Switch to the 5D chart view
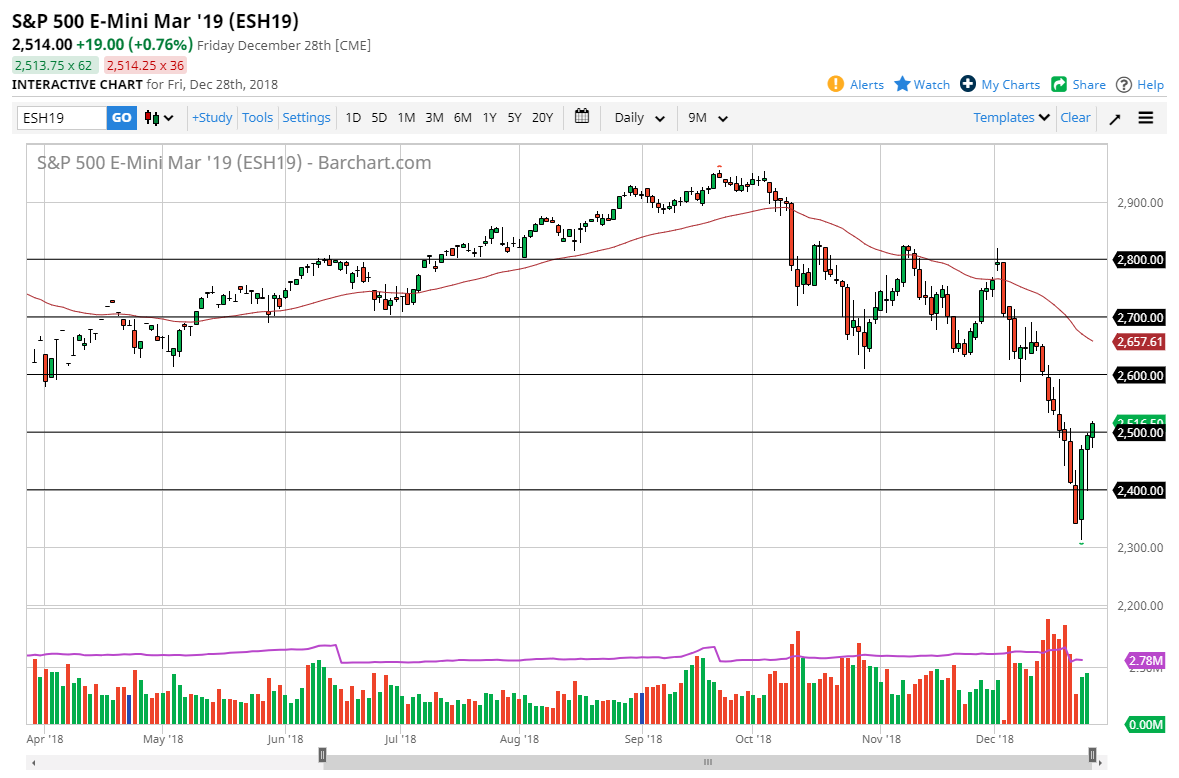Viewport: 1179px width, 778px height. (379, 117)
